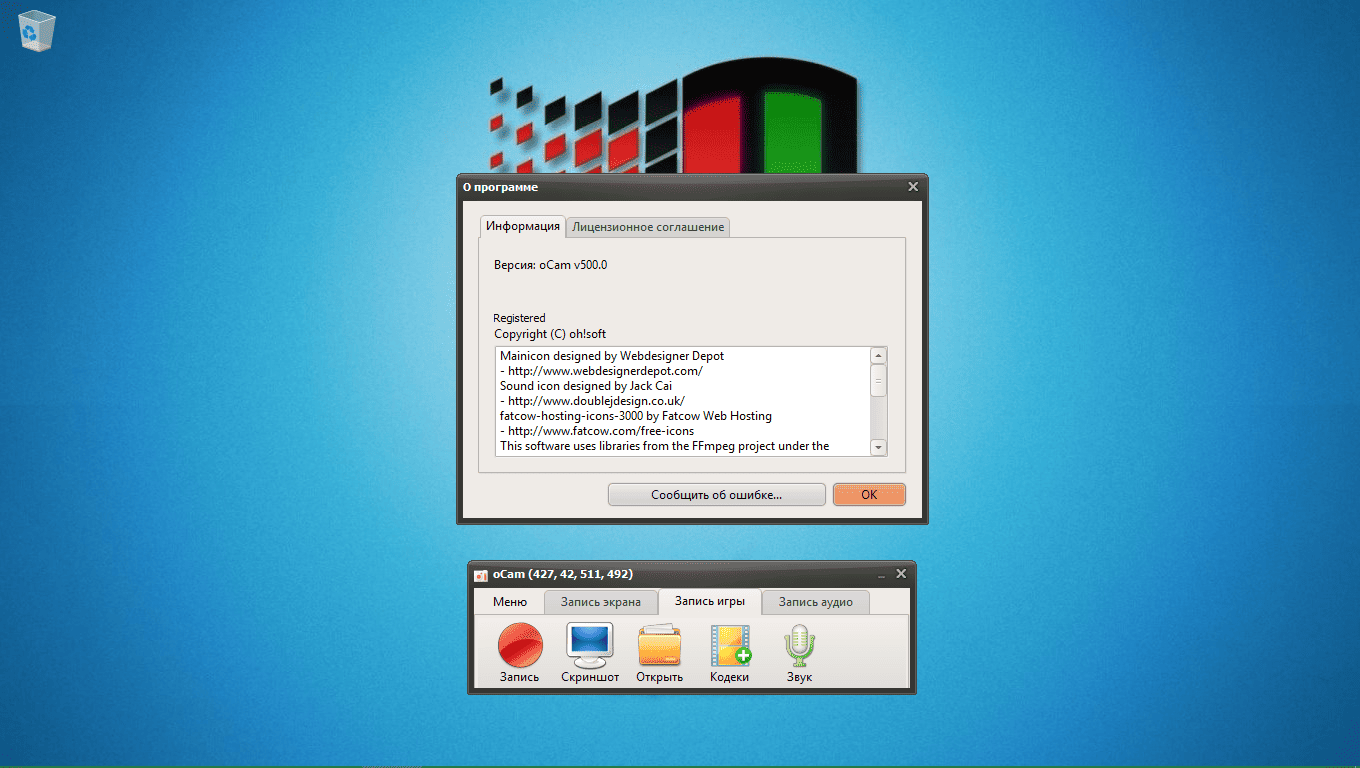Screen dimensions: 1360x768
Task: Select the Запись игры tab
Action: point(710,601)
